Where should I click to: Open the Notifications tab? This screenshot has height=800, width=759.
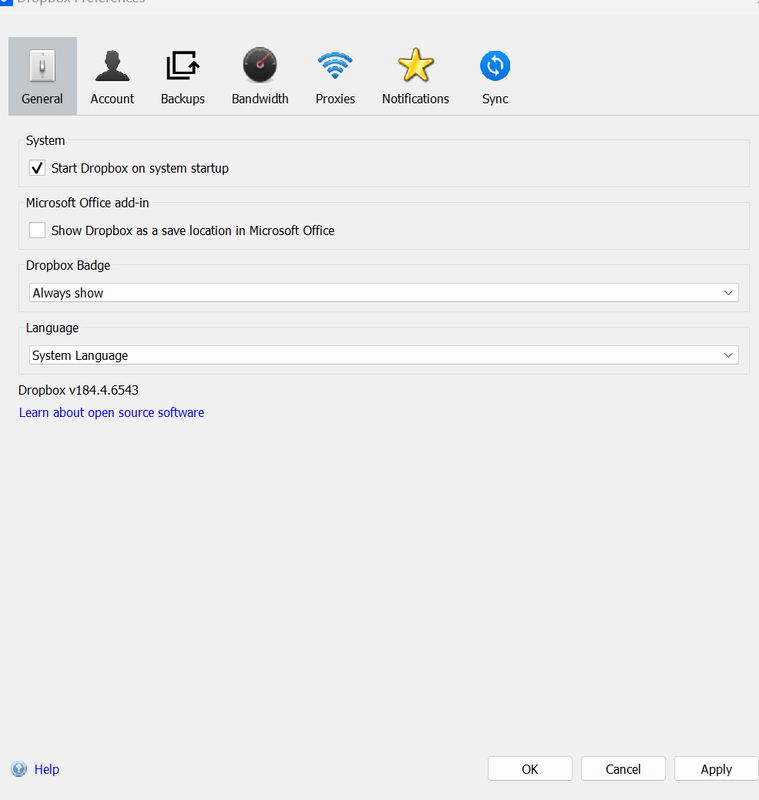pyautogui.click(x=416, y=76)
